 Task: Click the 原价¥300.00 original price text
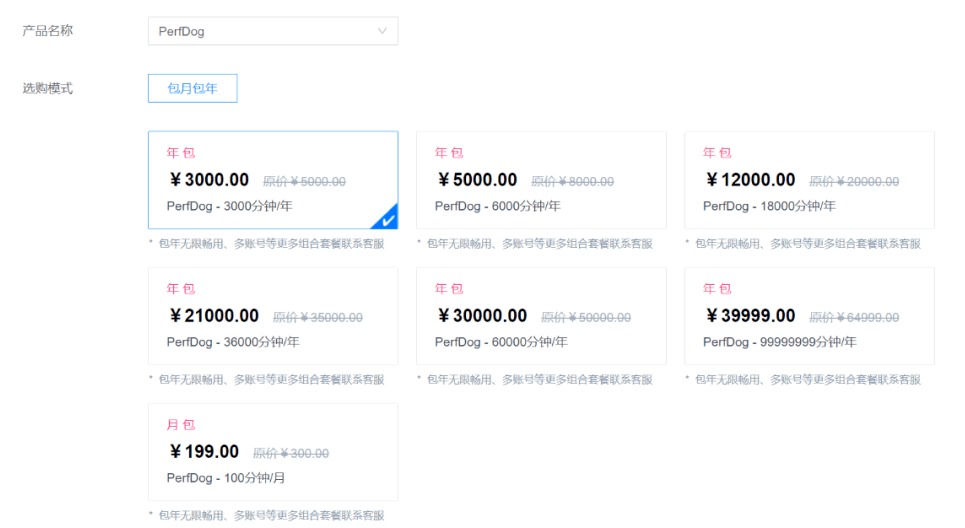tap(291, 454)
